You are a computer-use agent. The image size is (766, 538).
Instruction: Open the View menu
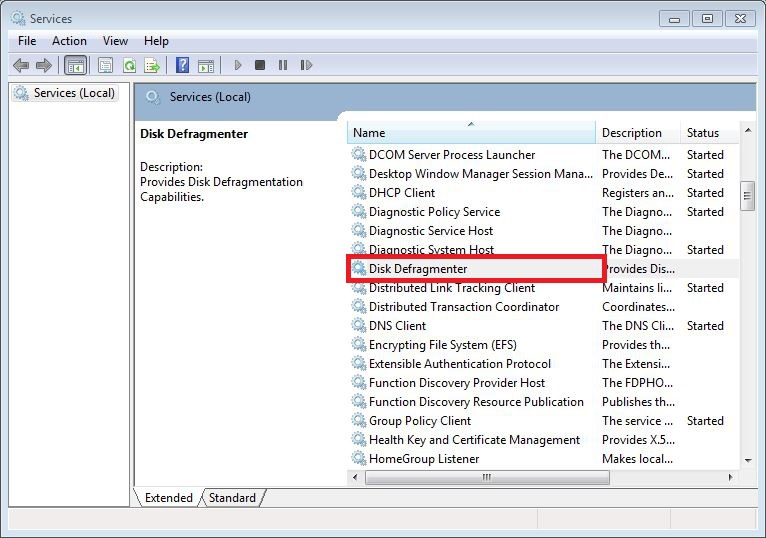coord(115,41)
